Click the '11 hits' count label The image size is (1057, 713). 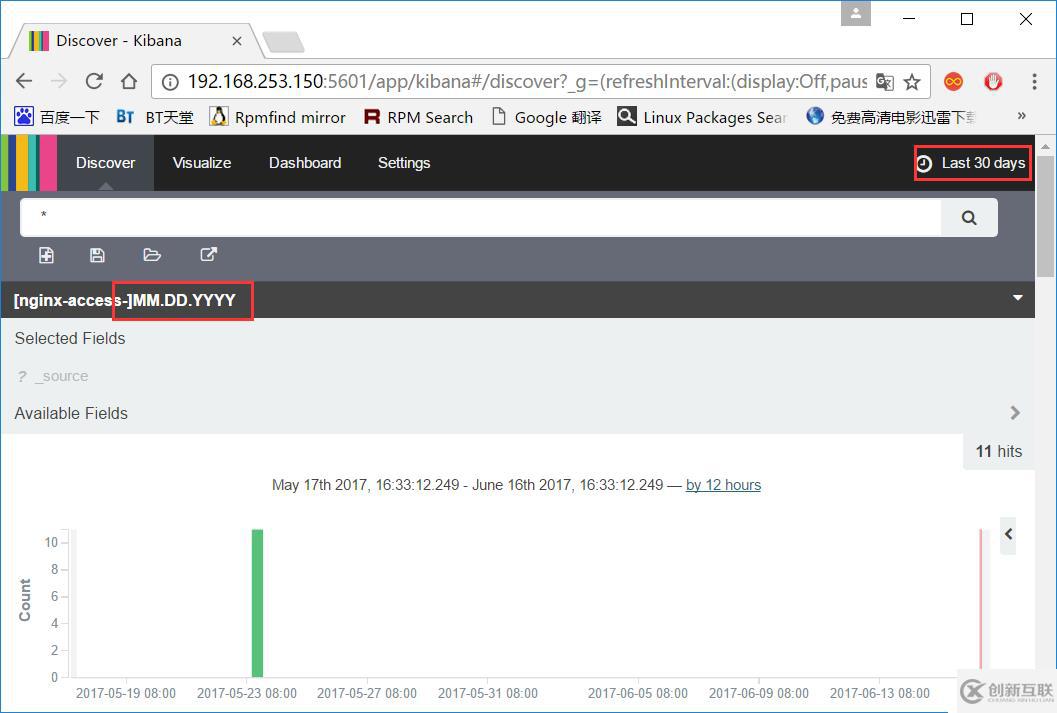pyautogui.click(x=999, y=452)
